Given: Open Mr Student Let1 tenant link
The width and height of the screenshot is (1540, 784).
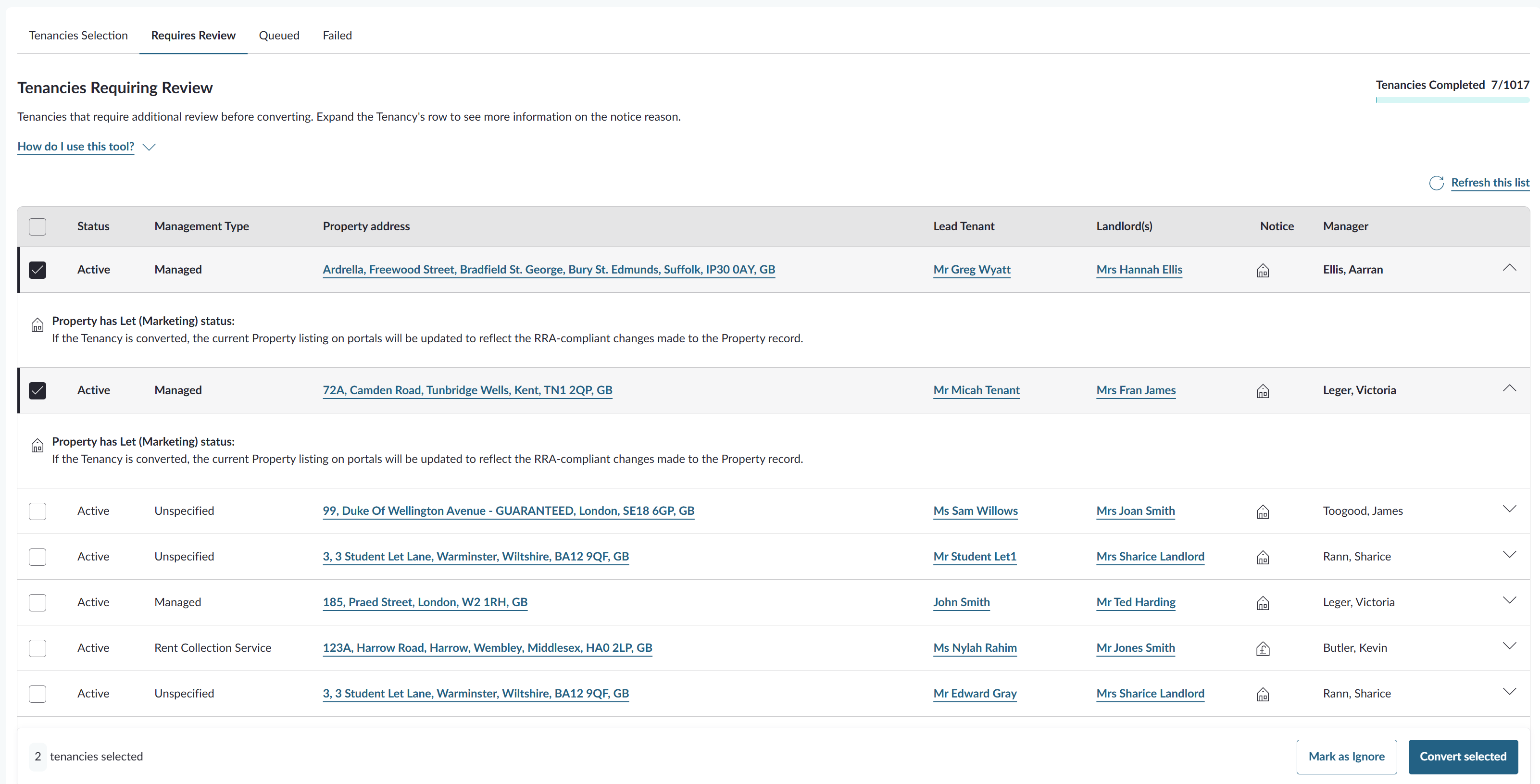Looking at the screenshot, I should click(975, 556).
